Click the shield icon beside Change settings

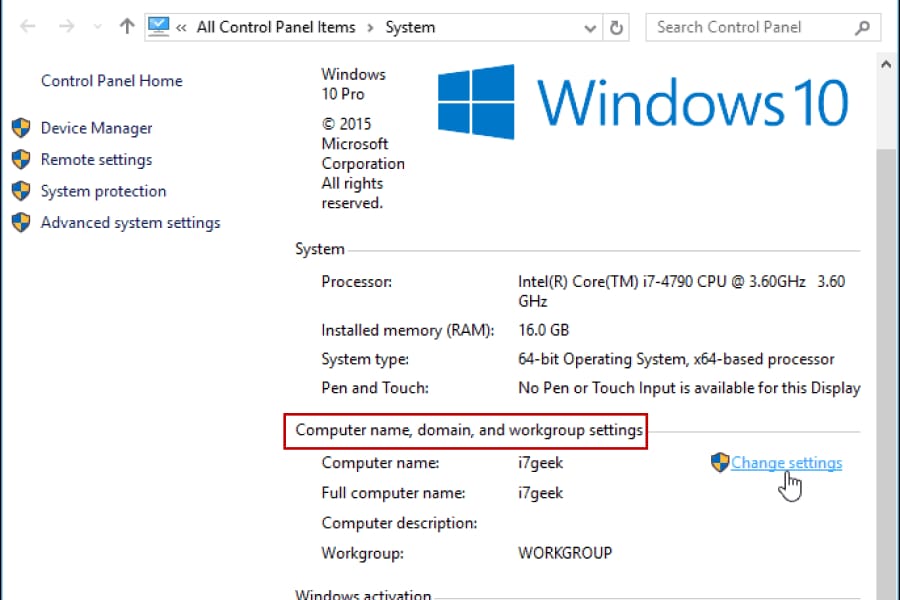[x=720, y=462]
